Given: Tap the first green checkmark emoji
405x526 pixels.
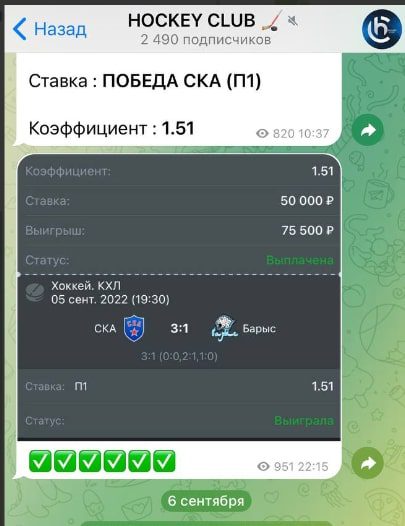Looking at the screenshot, I should 40,461.
